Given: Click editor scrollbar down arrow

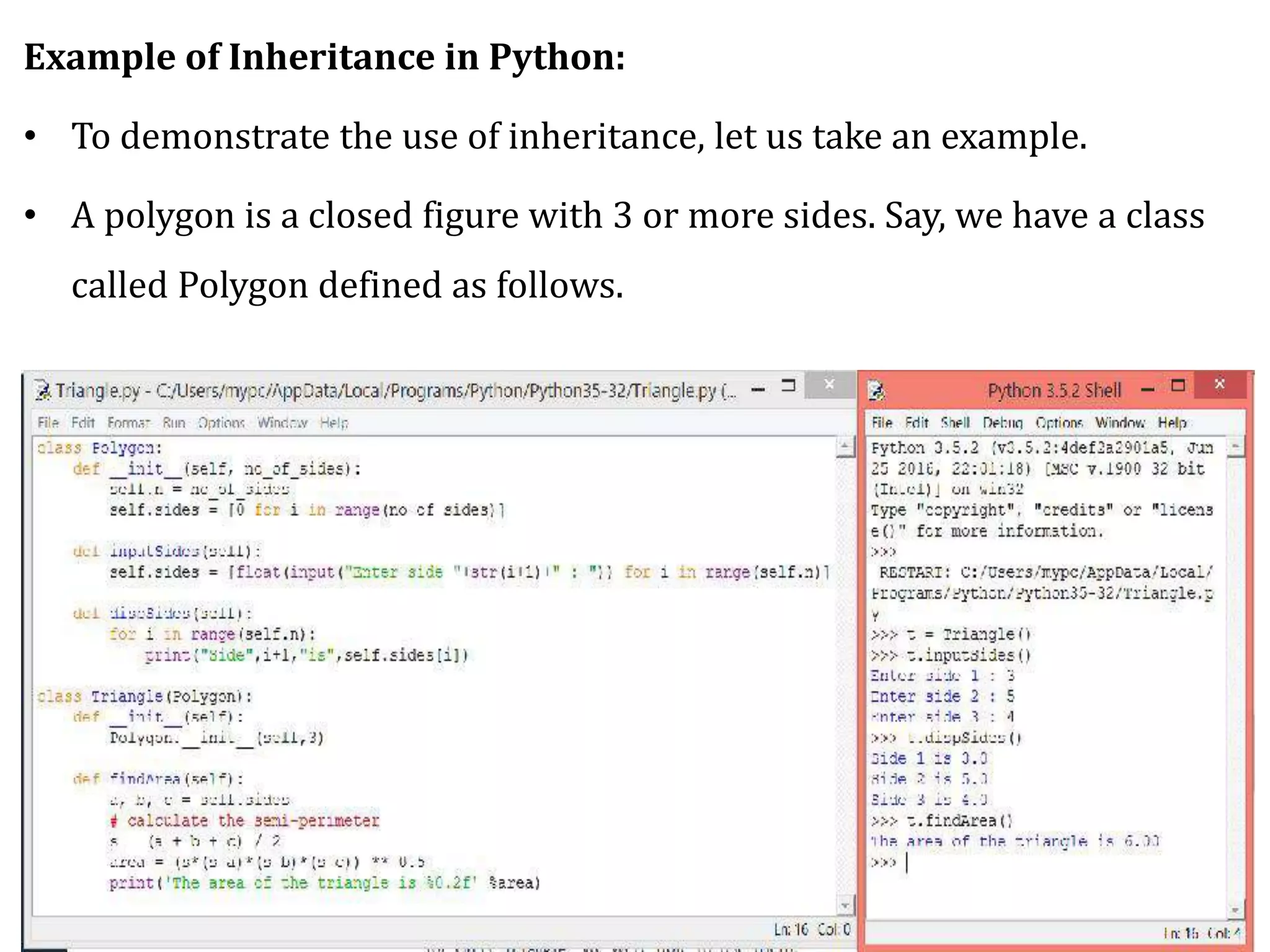Looking at the screenshot, I should click(845, 906).
